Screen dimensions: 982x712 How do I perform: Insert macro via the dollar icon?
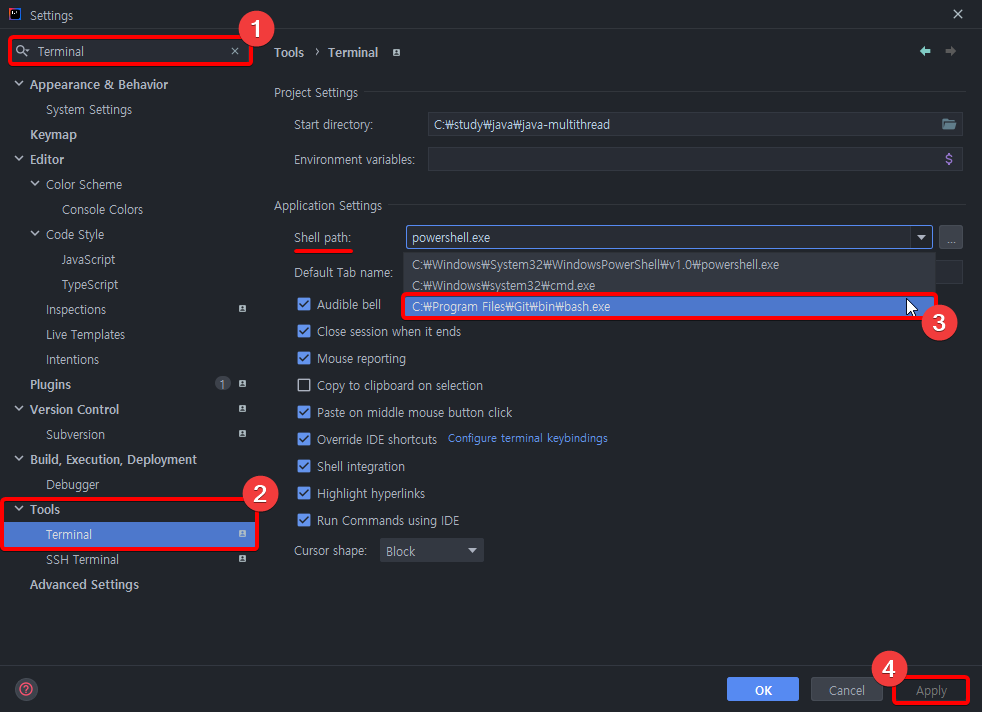949,158
